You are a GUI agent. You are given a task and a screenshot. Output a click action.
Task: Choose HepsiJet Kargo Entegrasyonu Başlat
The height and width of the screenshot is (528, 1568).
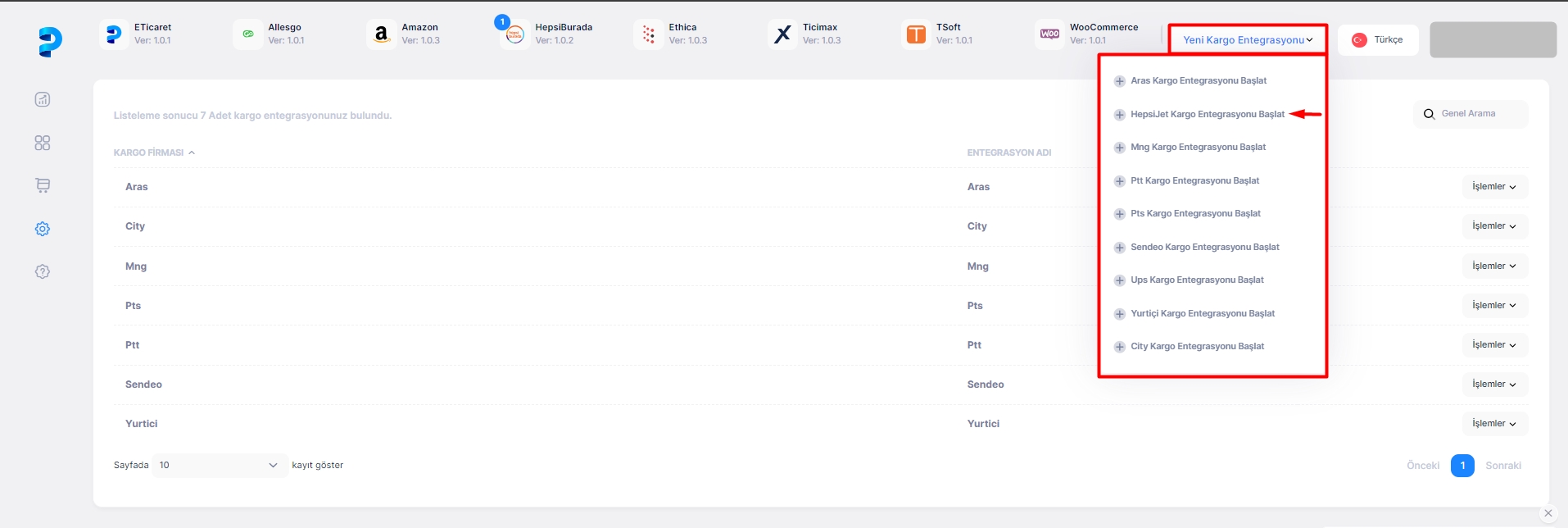pyautogui.click(x=1207, y=115)
